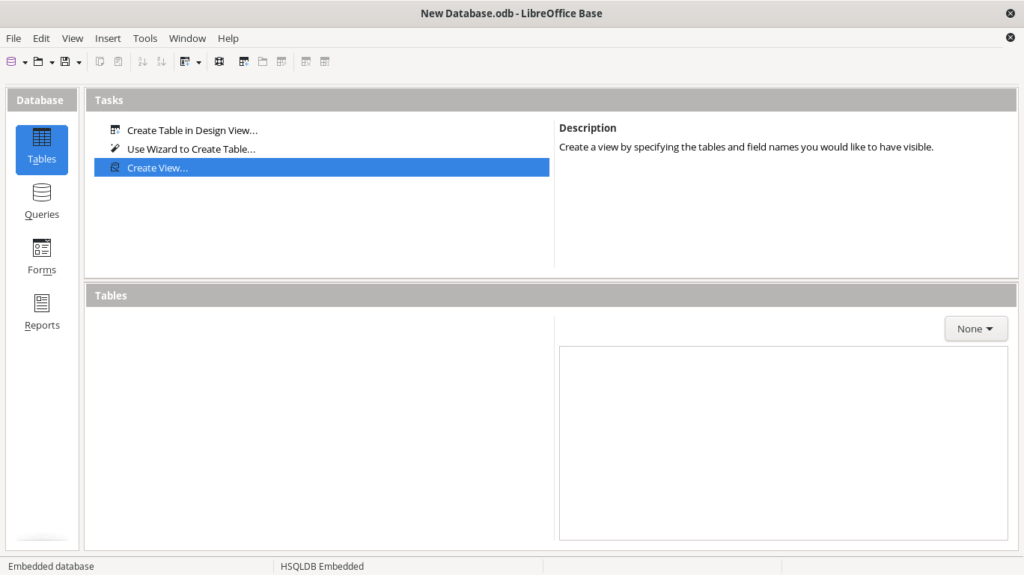Viewport: 1024px width, 575px height.
Task: Select the Create View task
Action: pyautogui.click(x=157, y=168)
